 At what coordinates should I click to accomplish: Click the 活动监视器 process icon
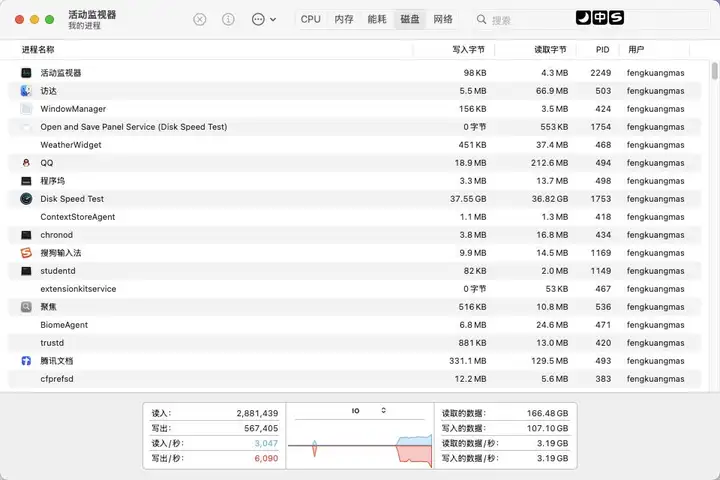coord(26,73)
